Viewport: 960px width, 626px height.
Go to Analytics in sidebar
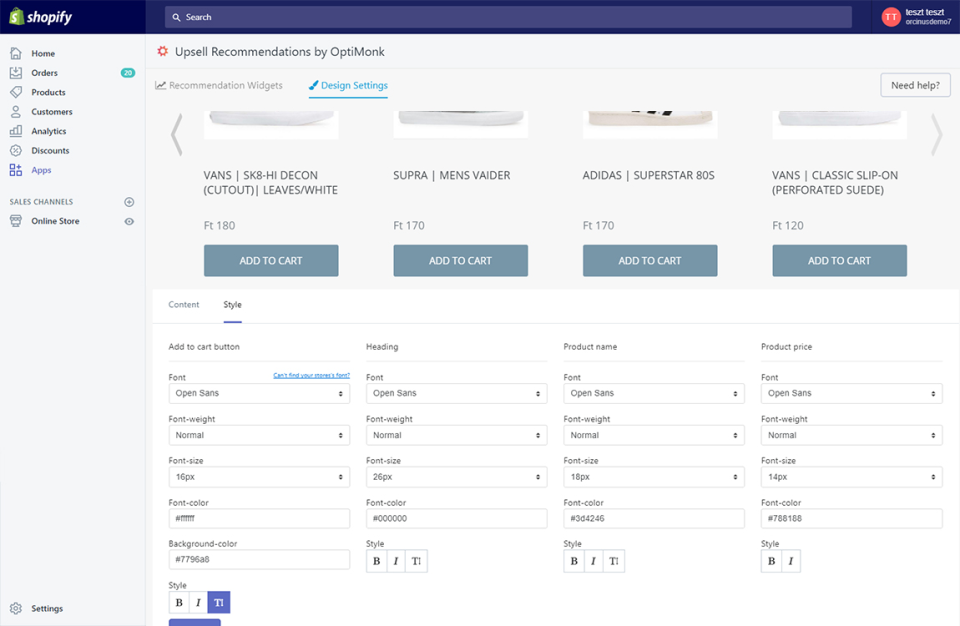49,131
